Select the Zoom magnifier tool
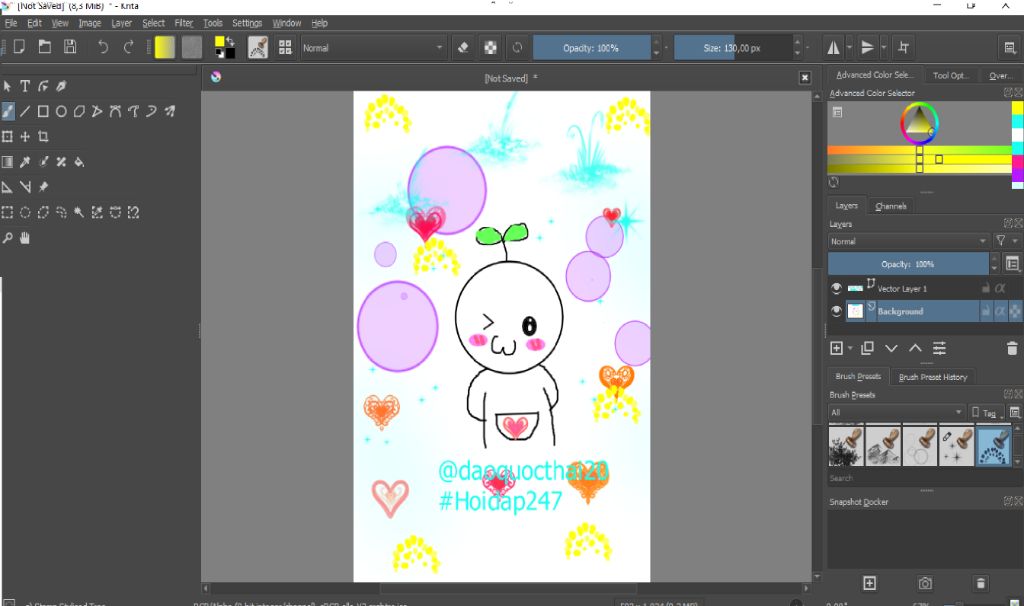The image size is (1024, 606). (7, 238)
